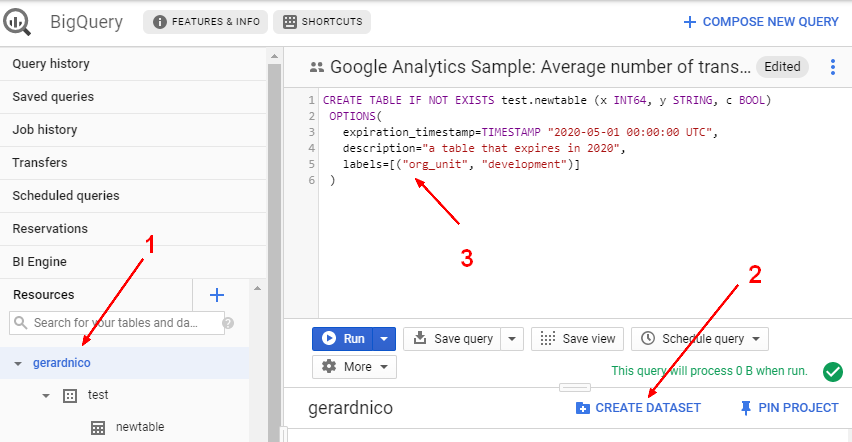Click the newtable table icon
The width and height of the screenshot is (852, 442).
tap(98, 427)
